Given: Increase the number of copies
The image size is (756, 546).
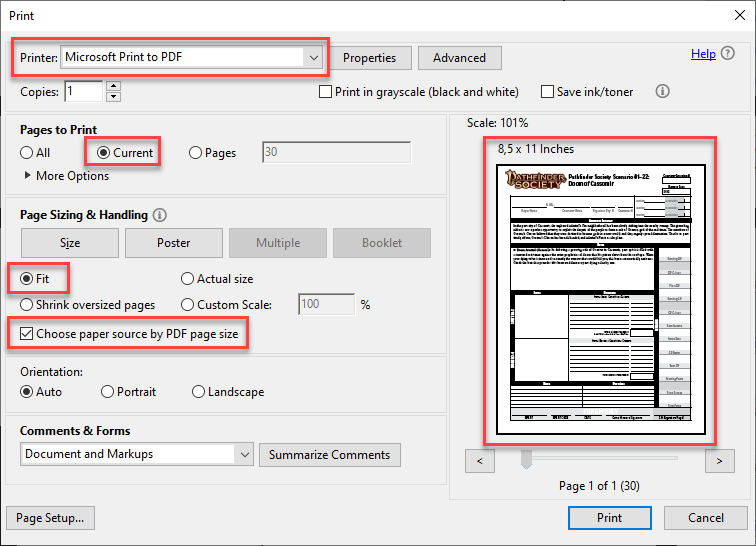Looking at the screenshot, I should tap(113, 86).
